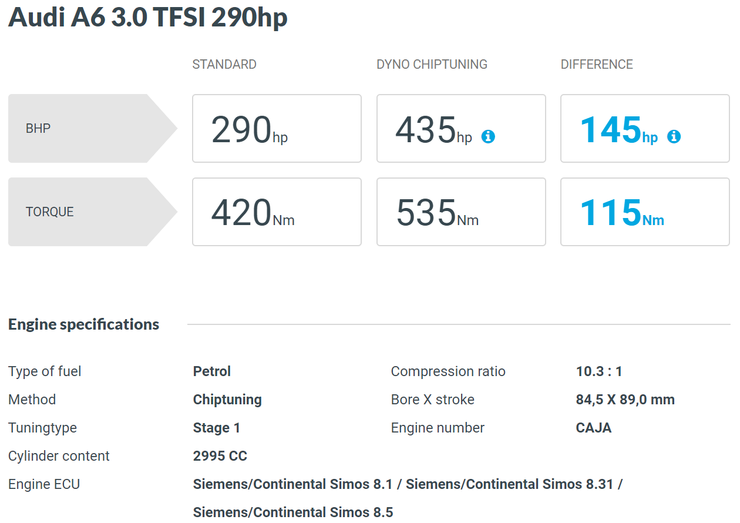
Task: Select the Stage 1 tuning type value
Action: click(x=217, y=428)
